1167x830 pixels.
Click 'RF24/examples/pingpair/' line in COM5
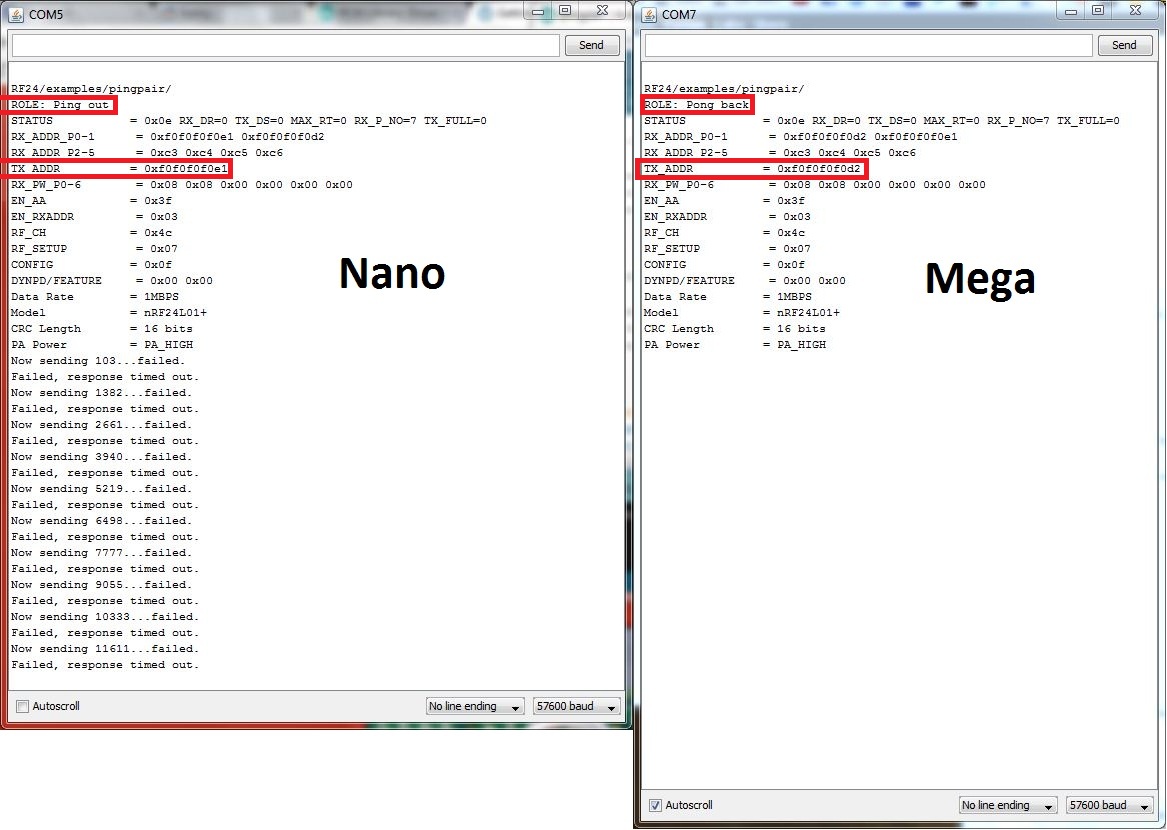[x=91, y=89]
